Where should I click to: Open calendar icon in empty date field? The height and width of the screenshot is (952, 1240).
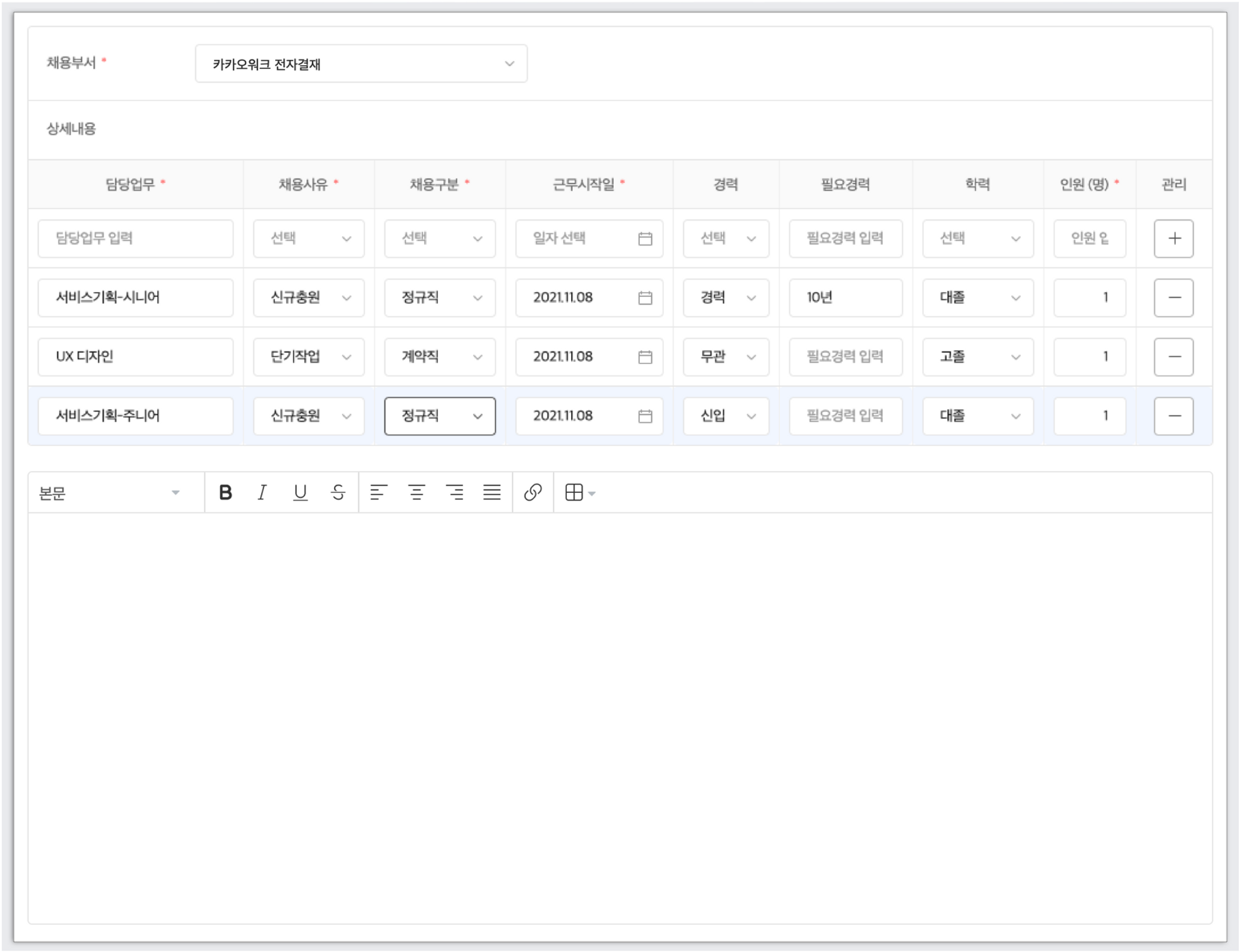click(645, 239)
